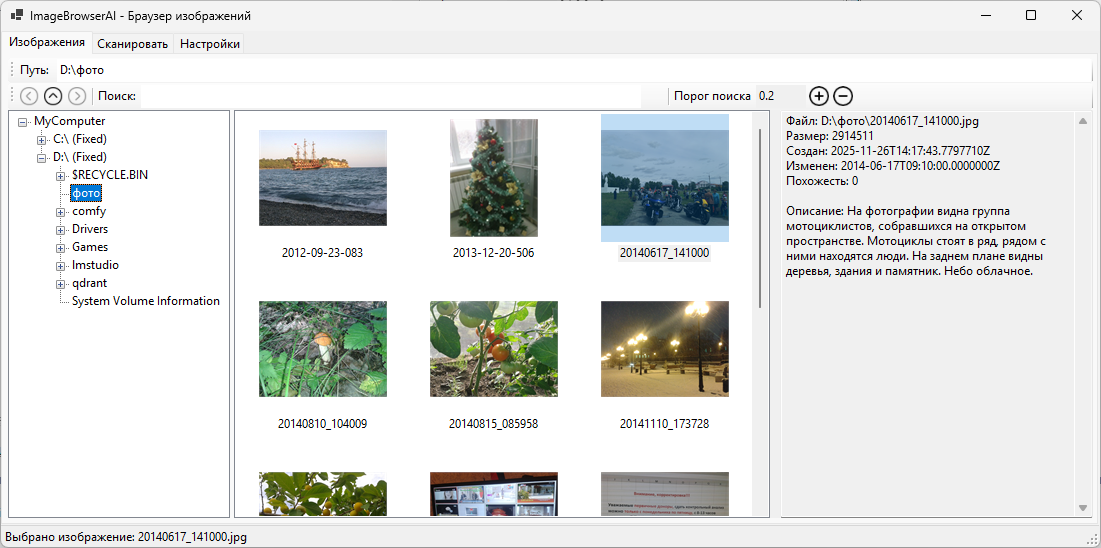The width and height of the screenshot is (1101, 548).
Task: Collapse the D:\ (Fixed) drive node
Action: tap(42, 157)
